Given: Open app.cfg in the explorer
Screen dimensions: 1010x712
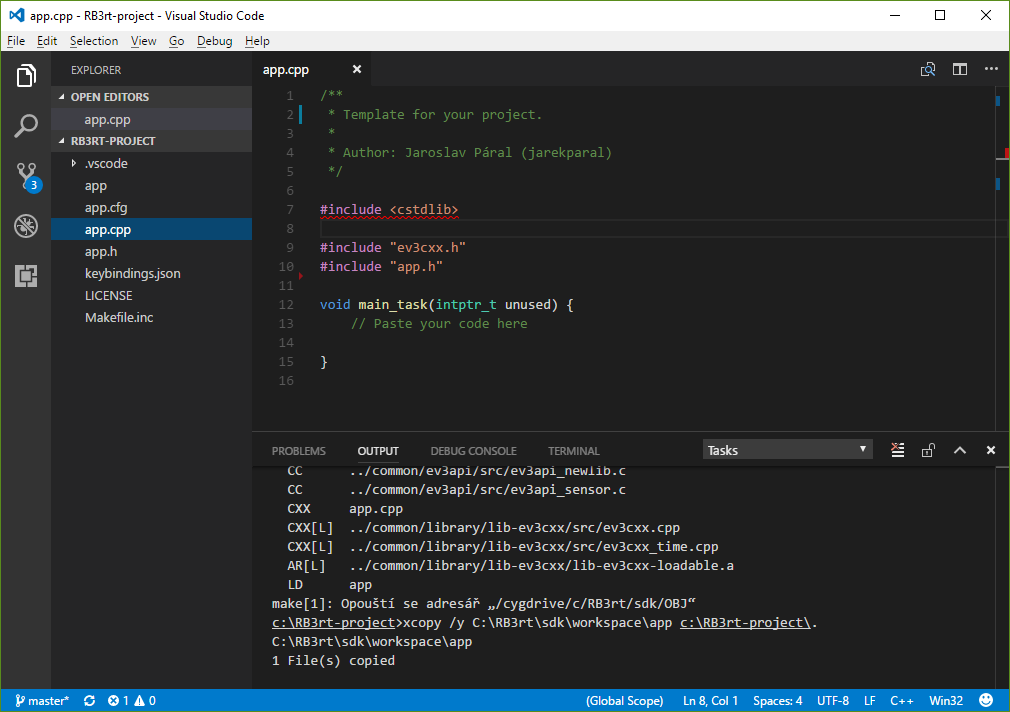Looking at the screenshot, I should point(151,207).
